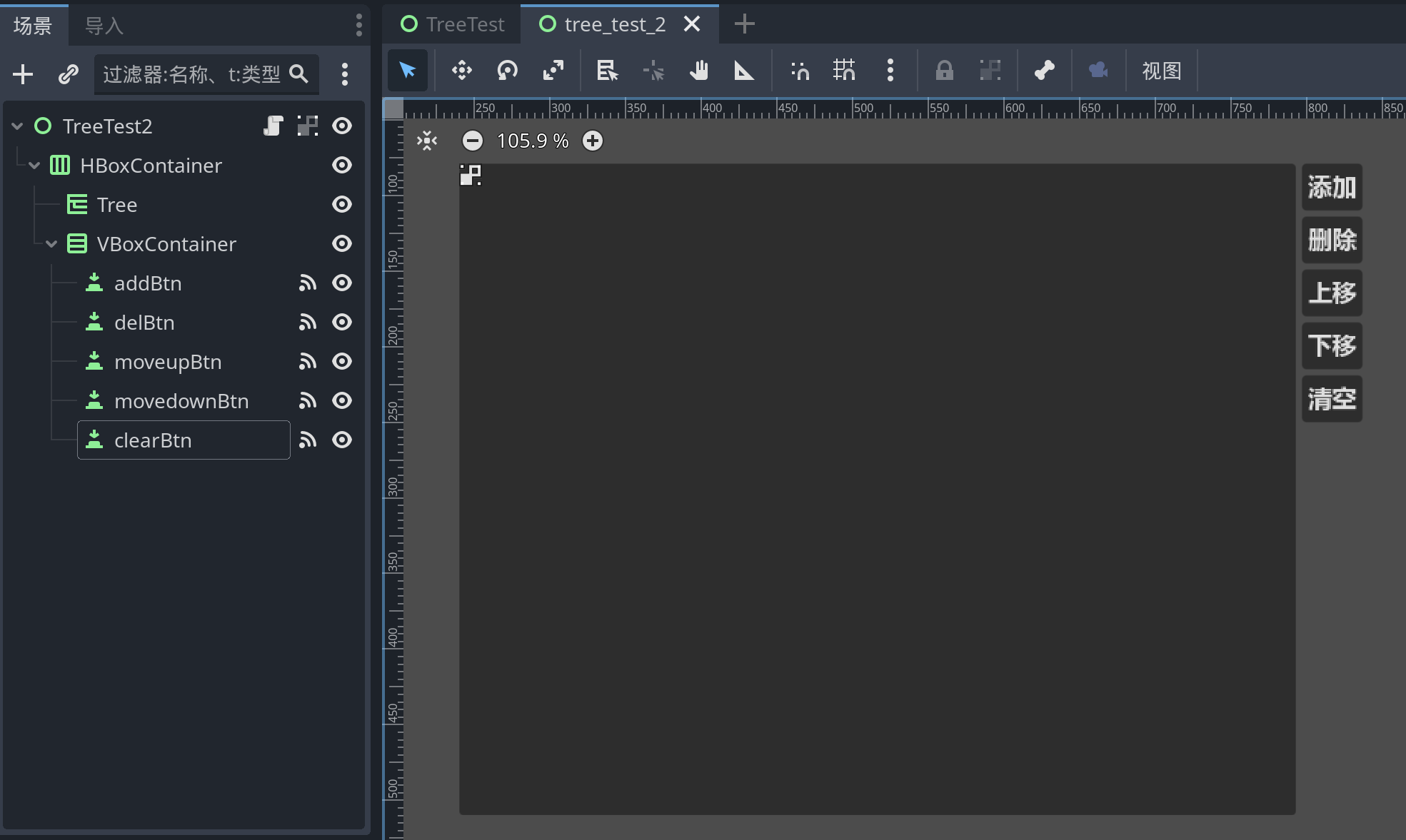Click the search magnifier icon in filter

point(299,74)
